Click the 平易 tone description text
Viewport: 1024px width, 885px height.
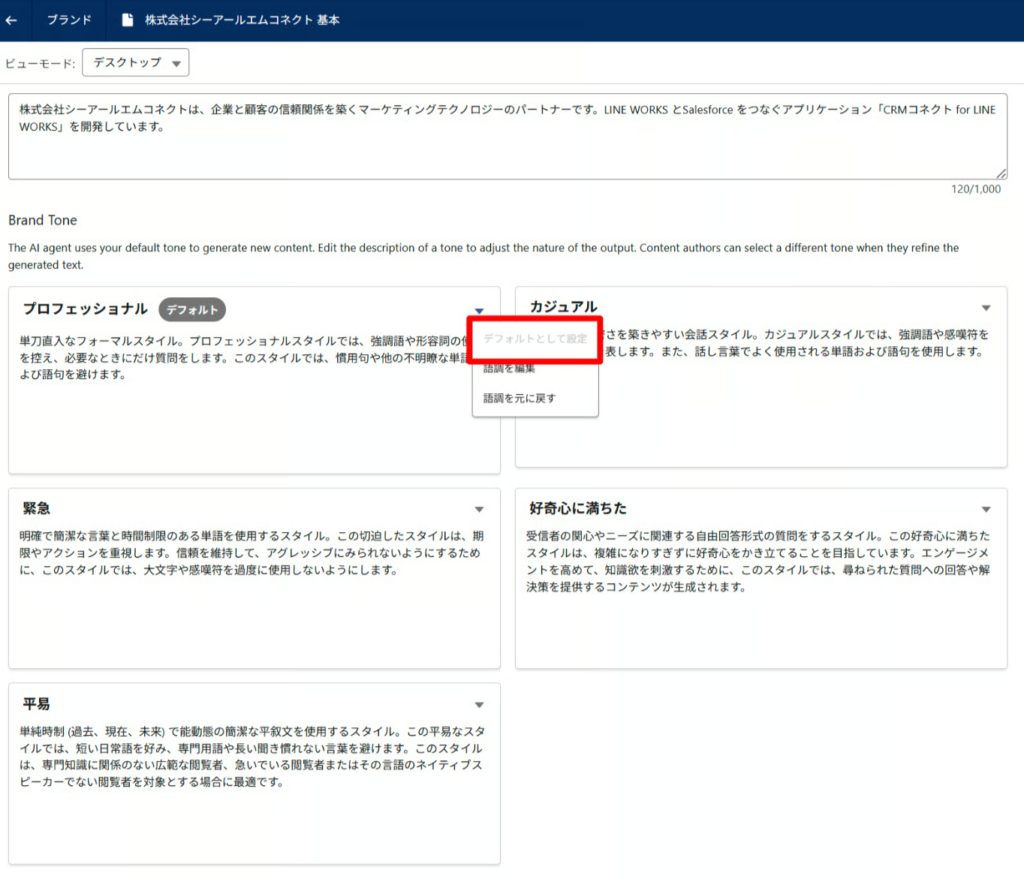point(252,757)
